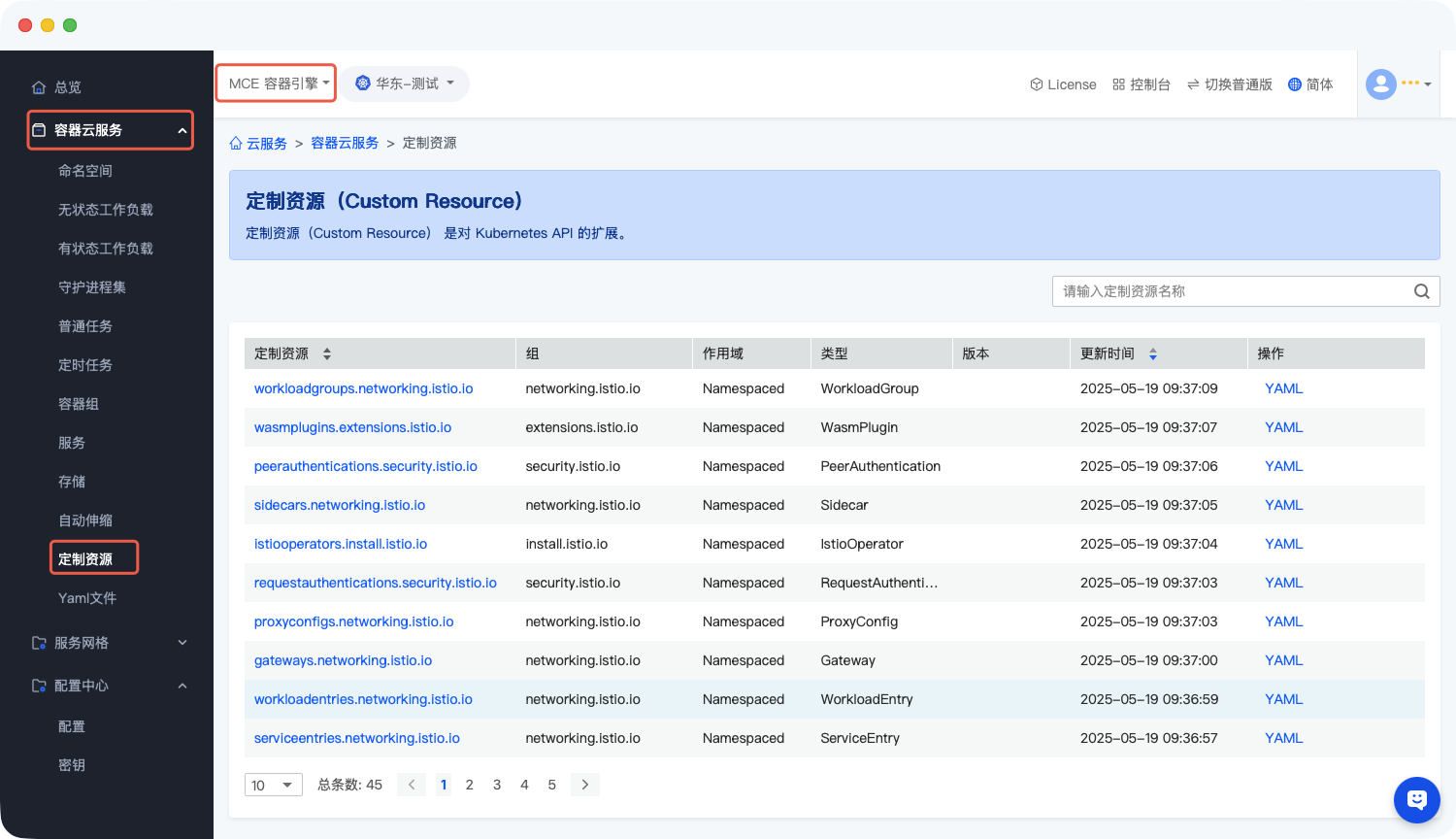
Task: Open 无状态工作负载 sidebar item
Action: 106,210
